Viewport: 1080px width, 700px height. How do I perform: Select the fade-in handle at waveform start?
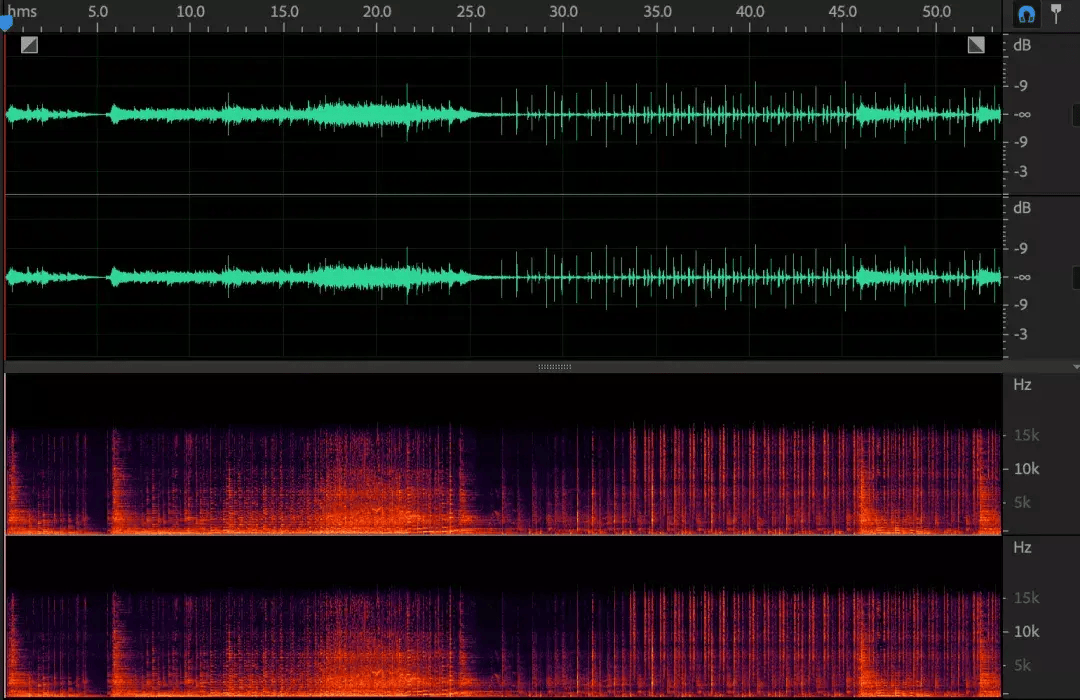coord(29,45)
